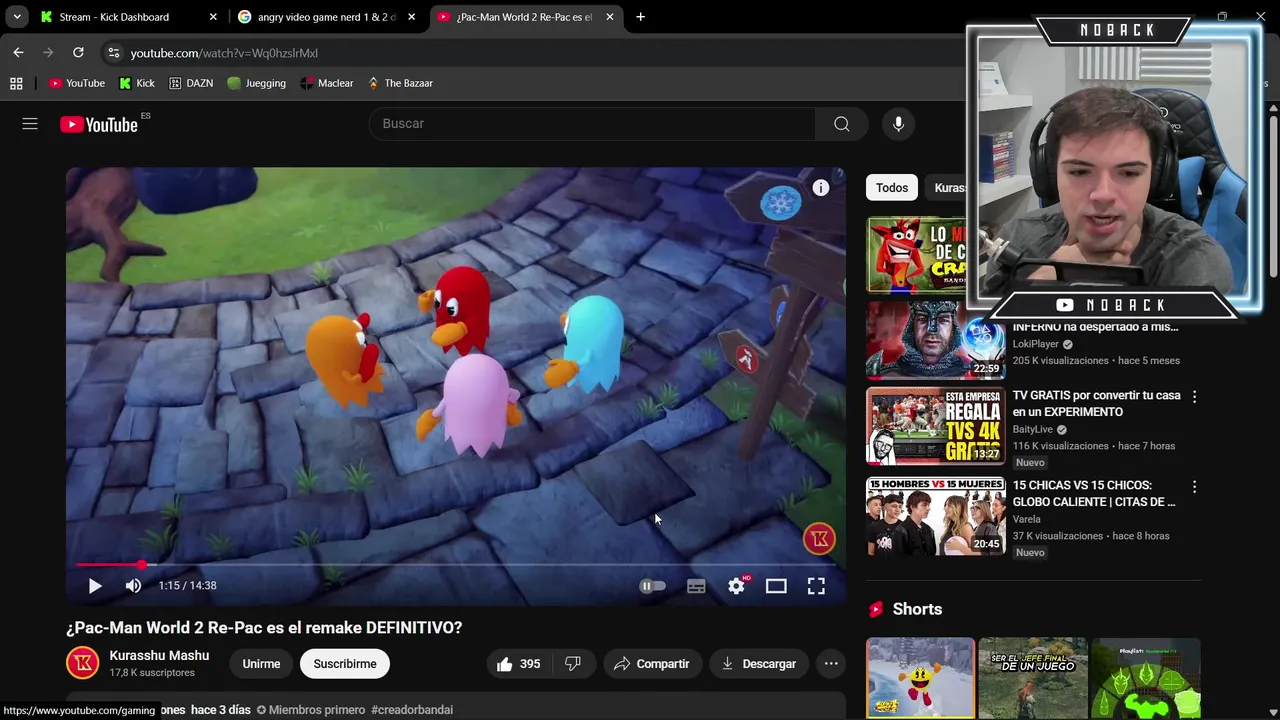The height and width of the screenshot is (720, 1280).
Task: Click the channel watermark in video corner
Action: 819,539
